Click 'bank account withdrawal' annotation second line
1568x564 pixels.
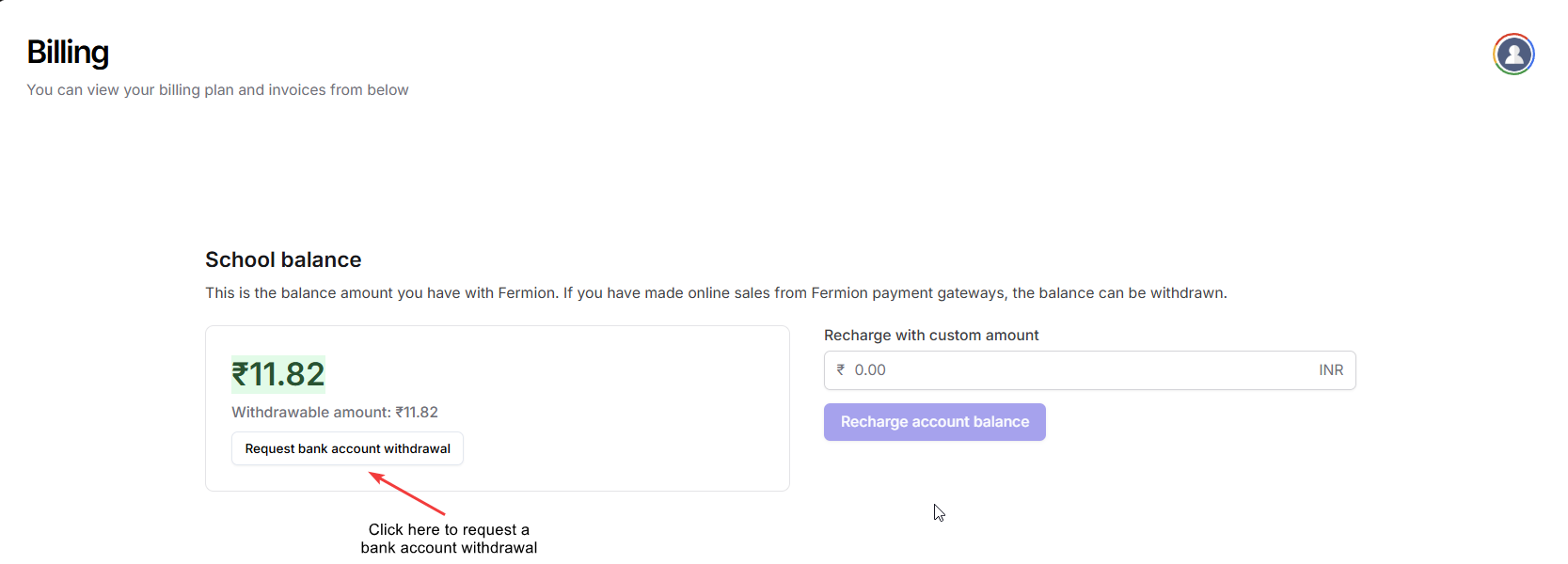[449, 548]
